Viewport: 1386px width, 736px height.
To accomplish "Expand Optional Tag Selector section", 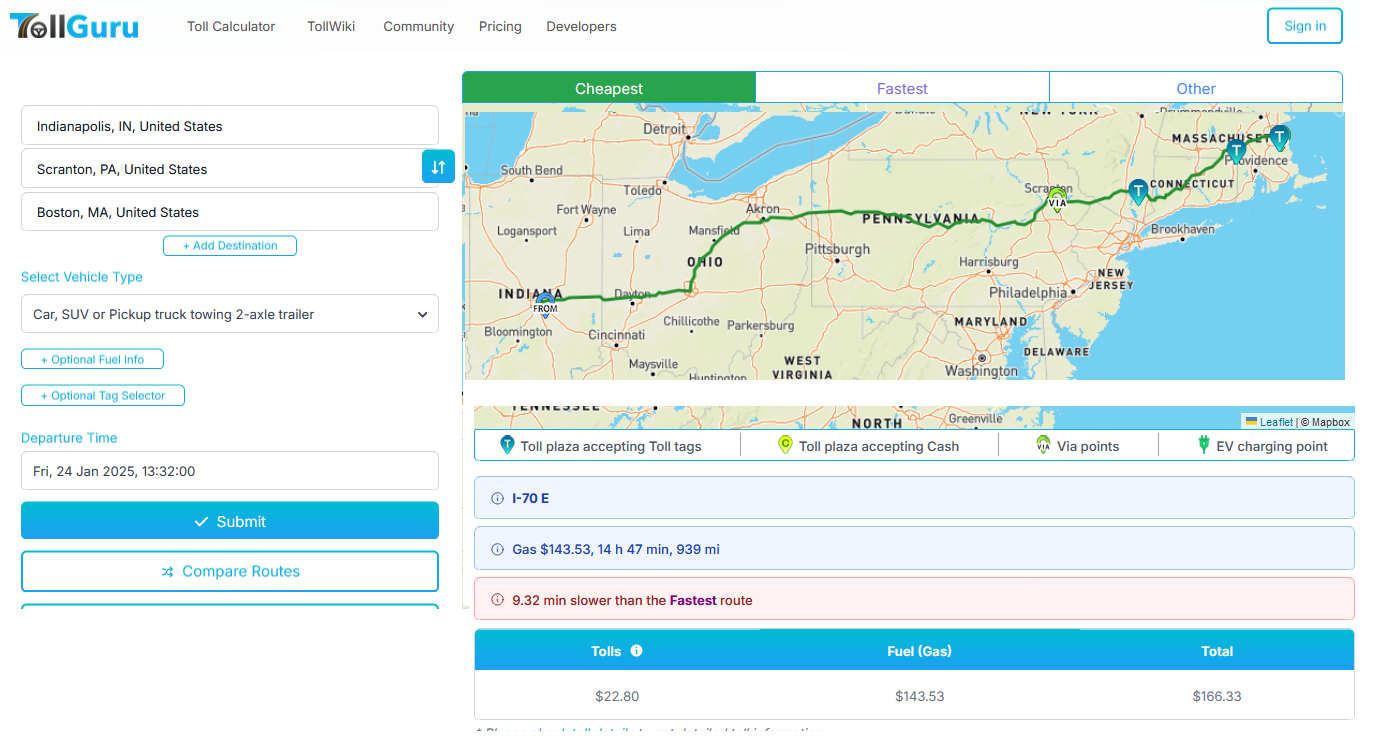I will pos(103,395).
